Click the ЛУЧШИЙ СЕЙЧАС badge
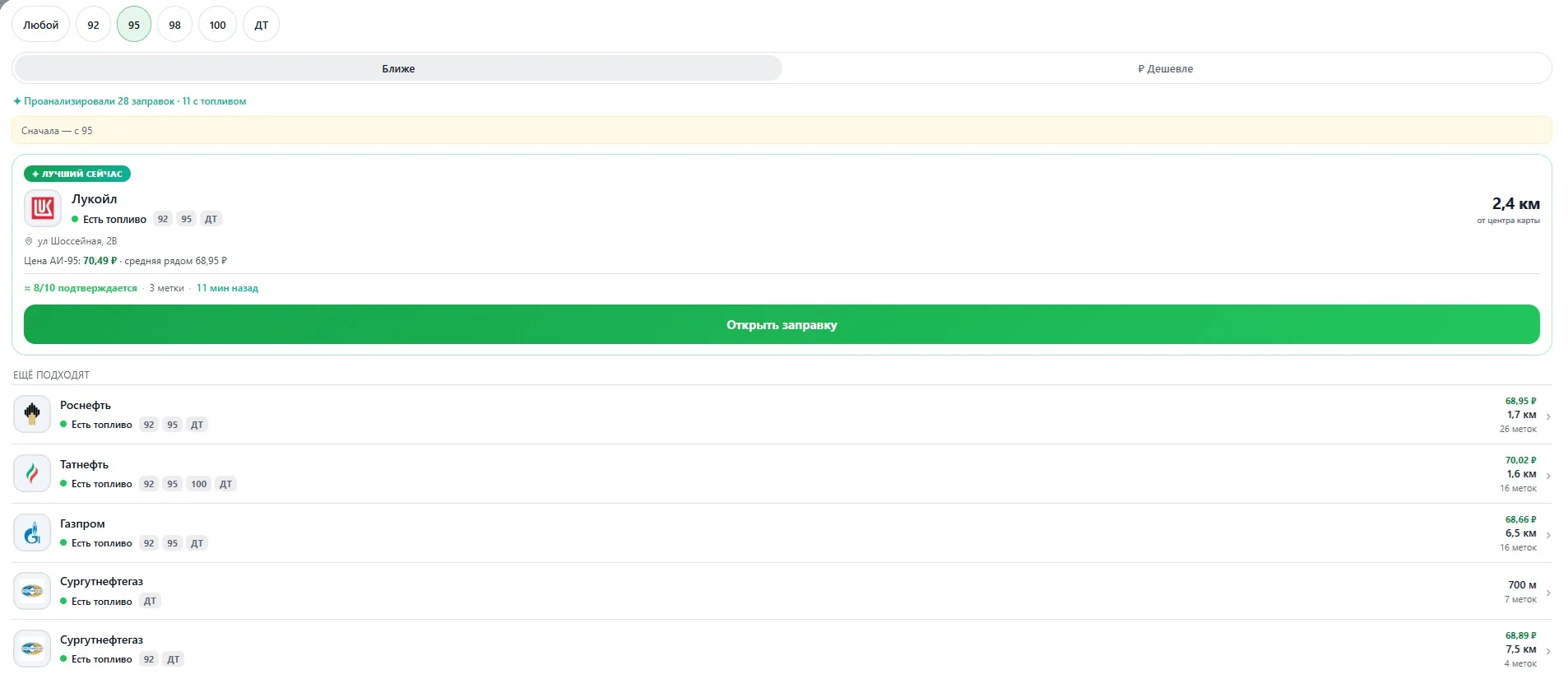 coord(77,174)
